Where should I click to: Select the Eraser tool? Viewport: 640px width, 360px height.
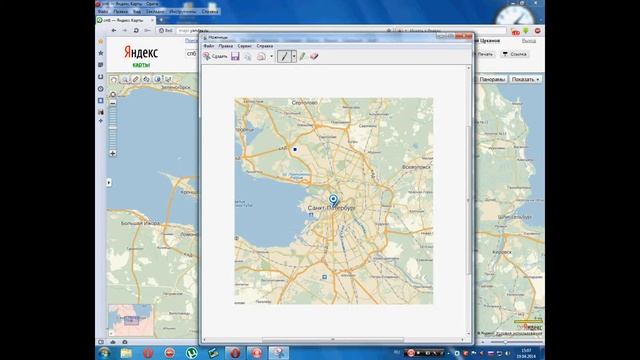pos(314,56)
